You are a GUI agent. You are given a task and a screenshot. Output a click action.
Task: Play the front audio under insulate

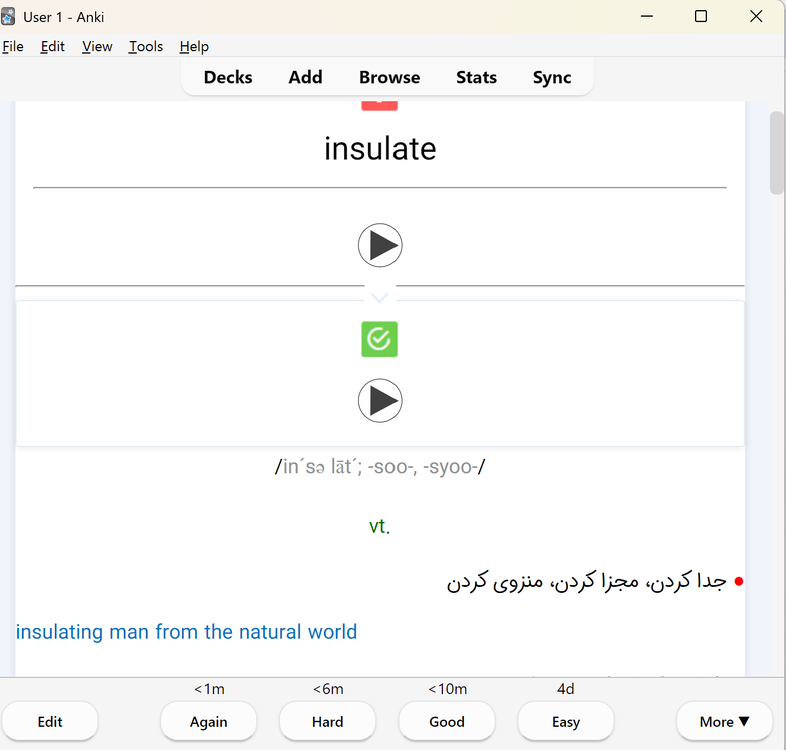pyautogui.click(x=380, y=245)
